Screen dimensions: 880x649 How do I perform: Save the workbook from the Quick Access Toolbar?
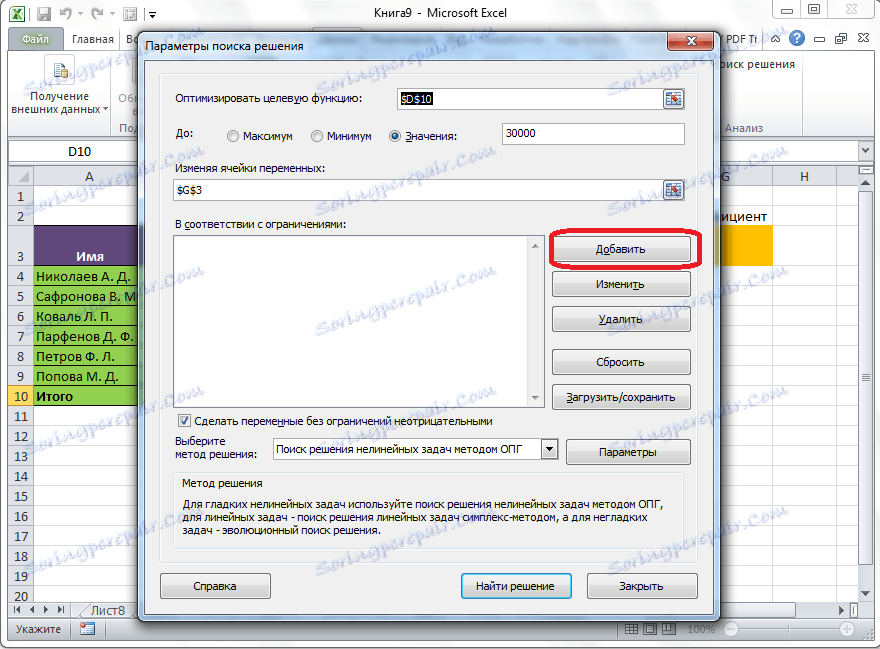(x=44, y=14)
